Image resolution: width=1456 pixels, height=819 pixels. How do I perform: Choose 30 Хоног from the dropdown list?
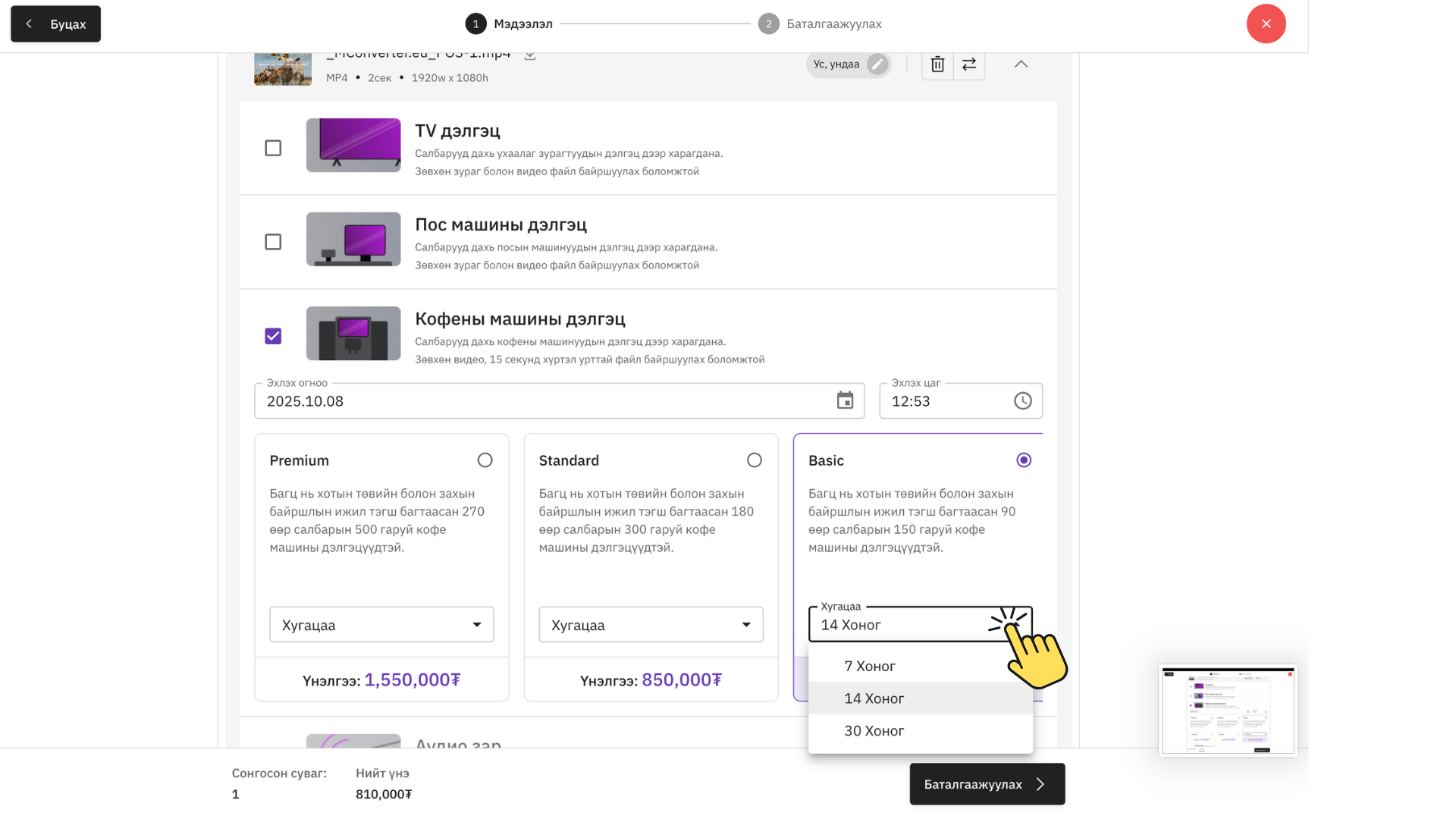(874, 731)
